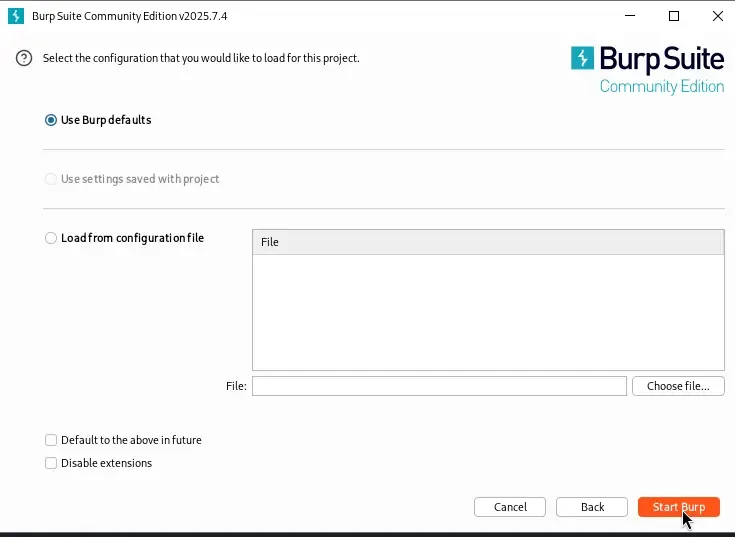735x537 pixels.
Task: Minimize the Burp Suite window
Action: coord(630,16)
